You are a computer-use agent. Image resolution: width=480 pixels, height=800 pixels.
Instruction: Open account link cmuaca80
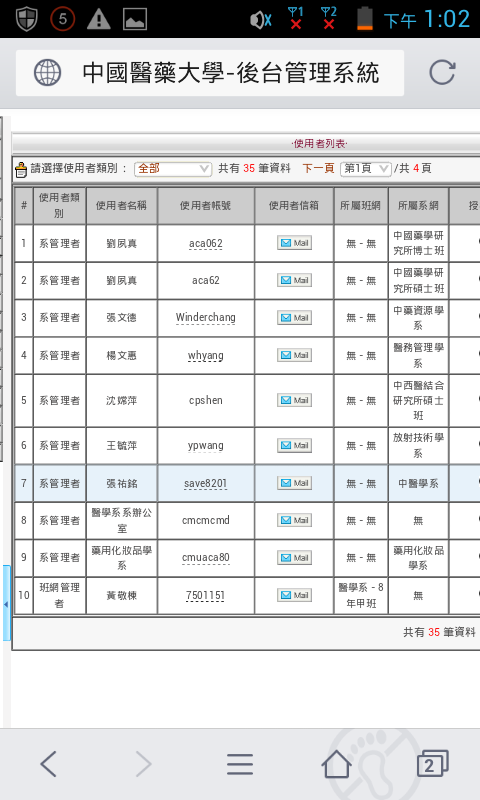click(x=206, y=558)
